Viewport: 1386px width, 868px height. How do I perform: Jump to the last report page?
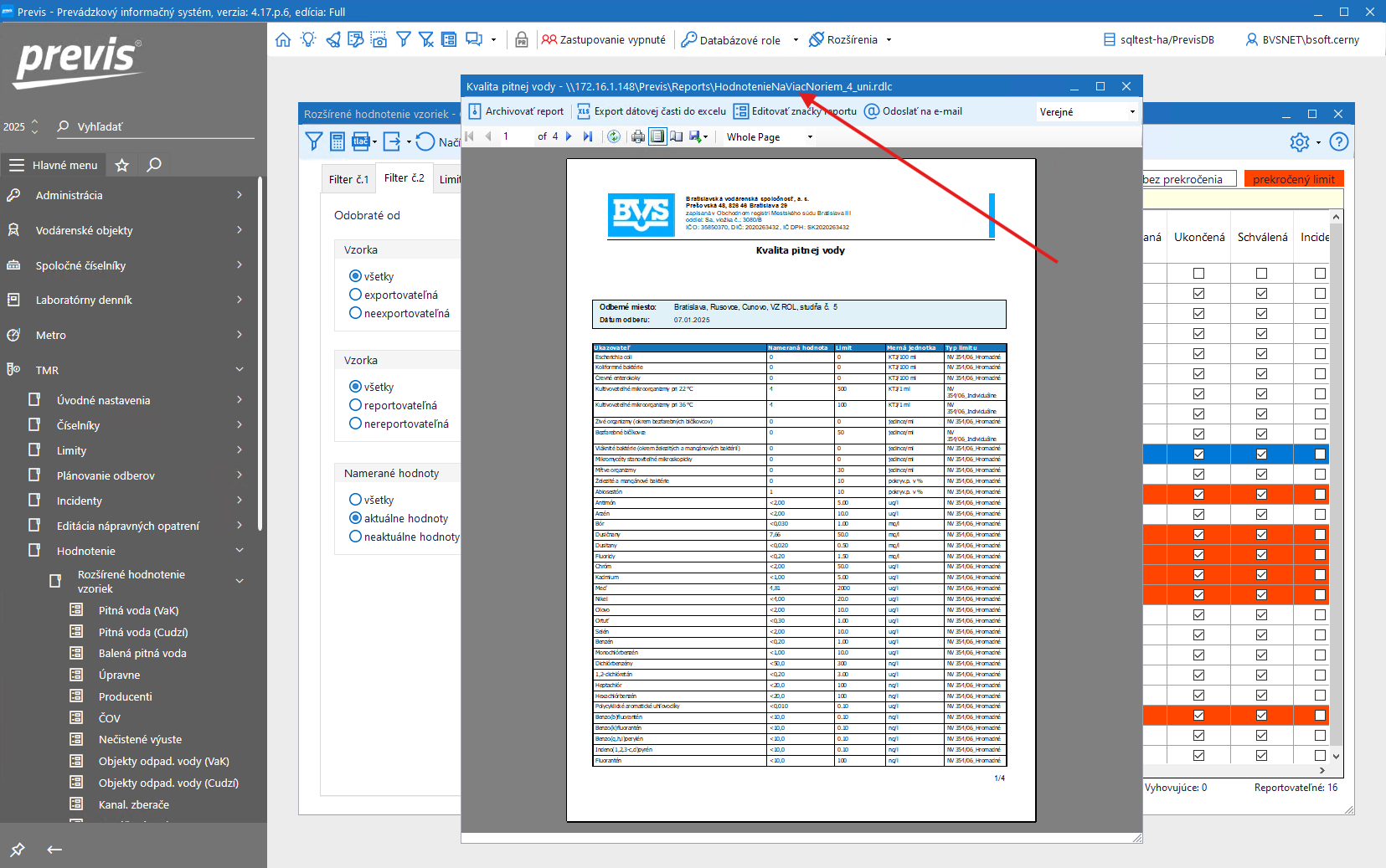tap(588, 136)
